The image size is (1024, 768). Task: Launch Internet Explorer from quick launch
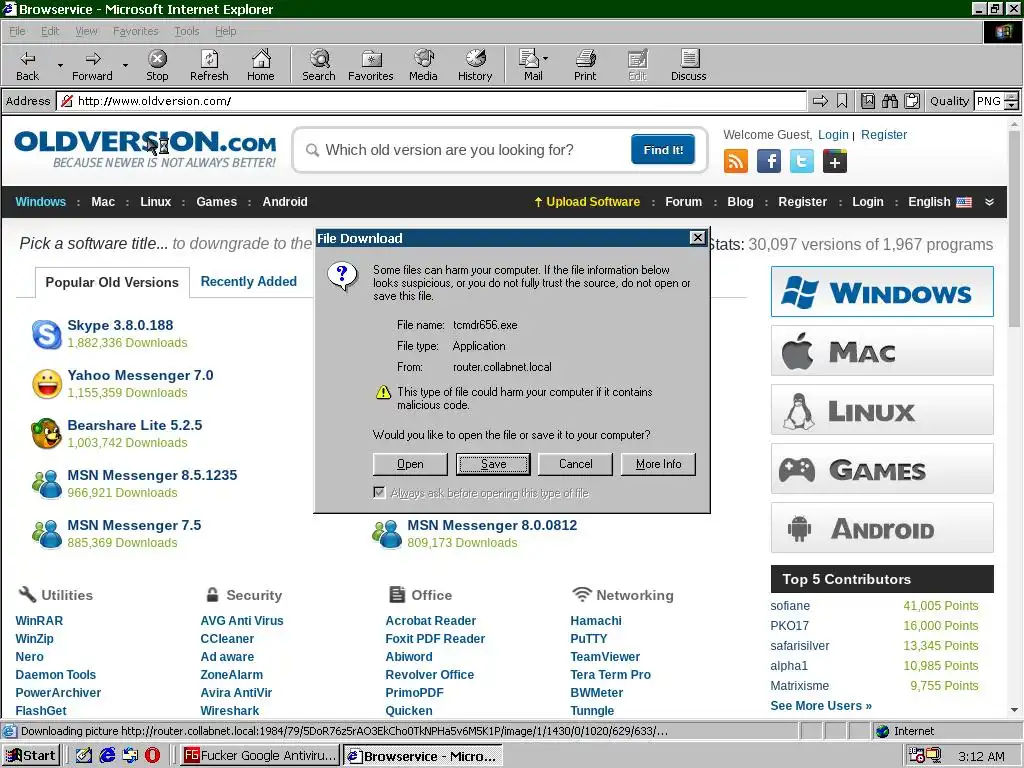click(107, 756)
